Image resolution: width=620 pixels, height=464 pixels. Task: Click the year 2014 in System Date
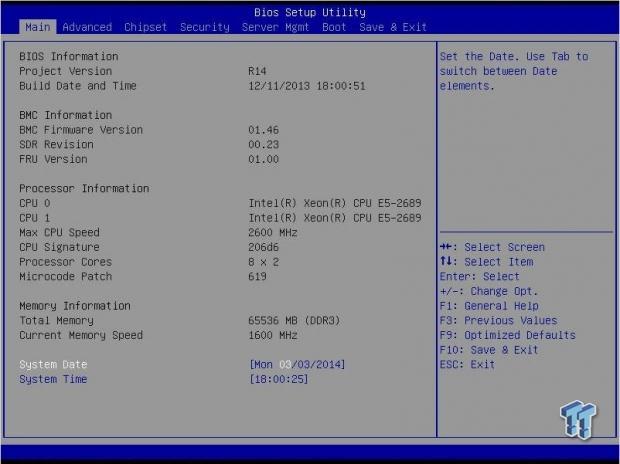point(328,364)
